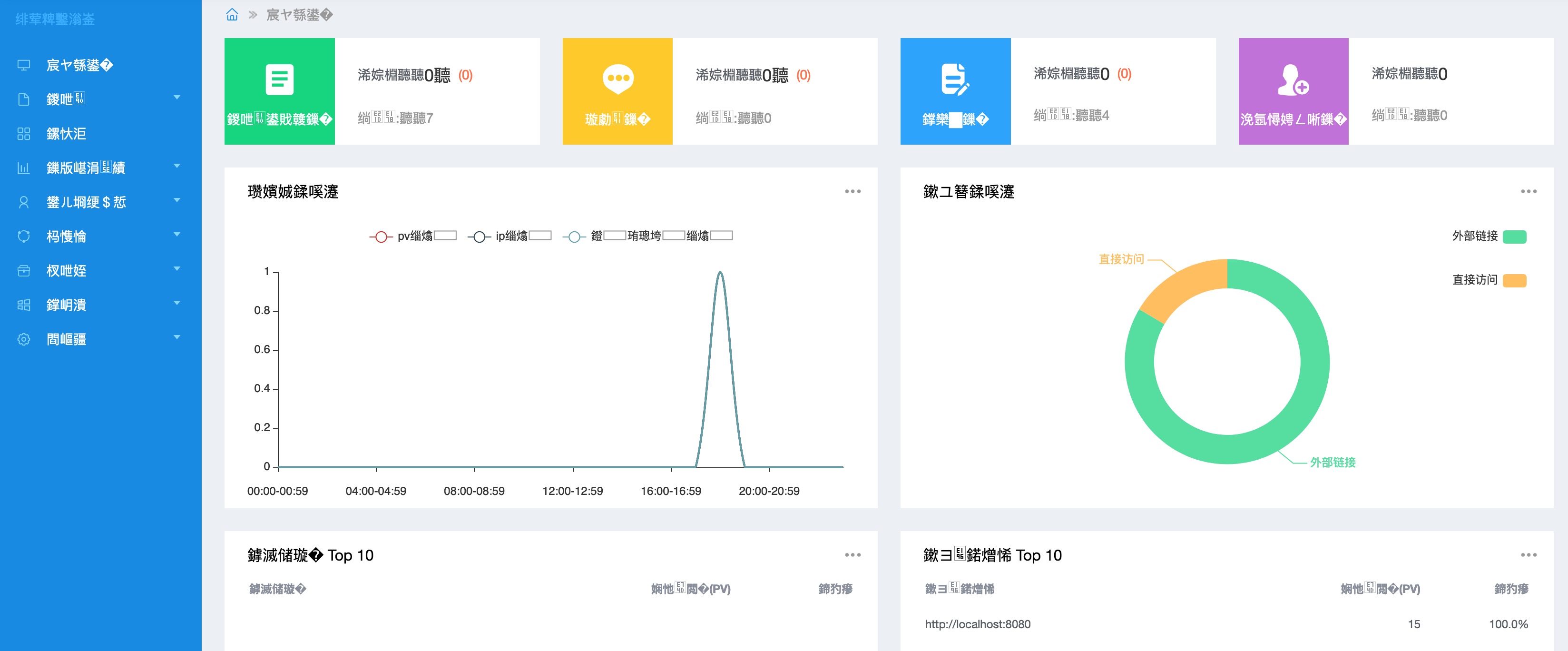Viewport: 1568px width, 651px height.
Task: Open the three-dot menu on the donut chart panel
Action: pos(1528,191)
